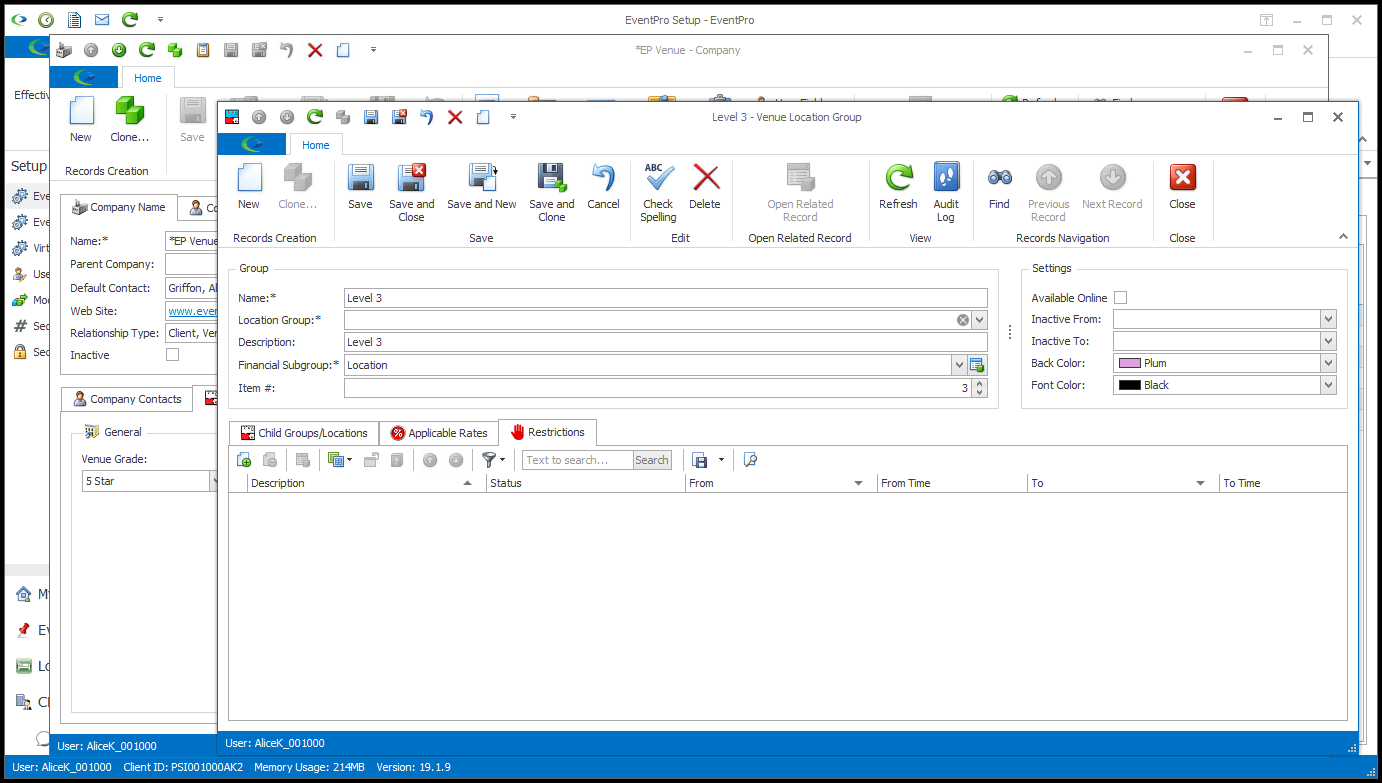This screenshot has height=783, width=1382.
Task: Click the Clone green cubes icon in the EP Venue Company ribbon
Action: click(x=130, y=111)
